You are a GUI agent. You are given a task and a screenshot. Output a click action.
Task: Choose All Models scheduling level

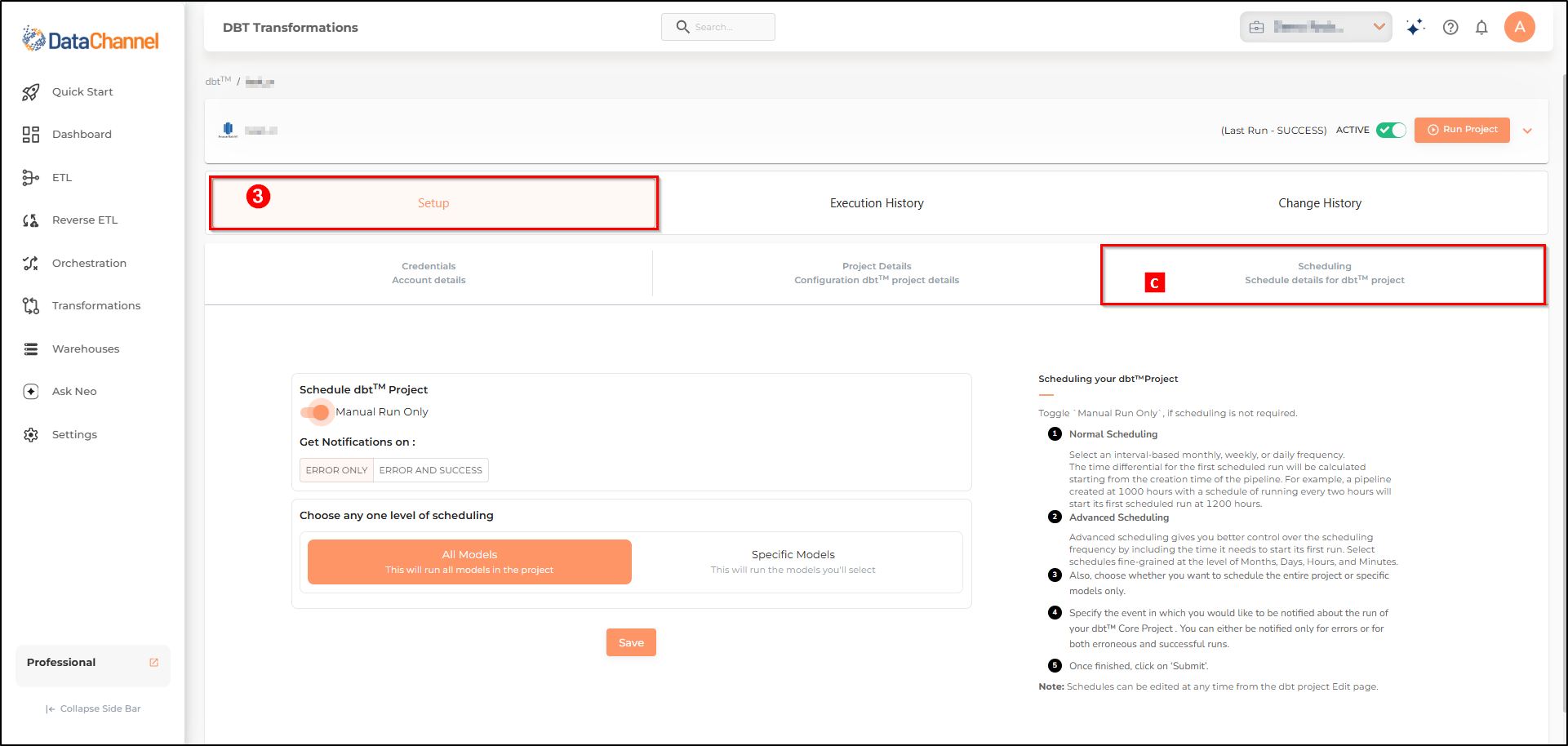coord(469,562)
